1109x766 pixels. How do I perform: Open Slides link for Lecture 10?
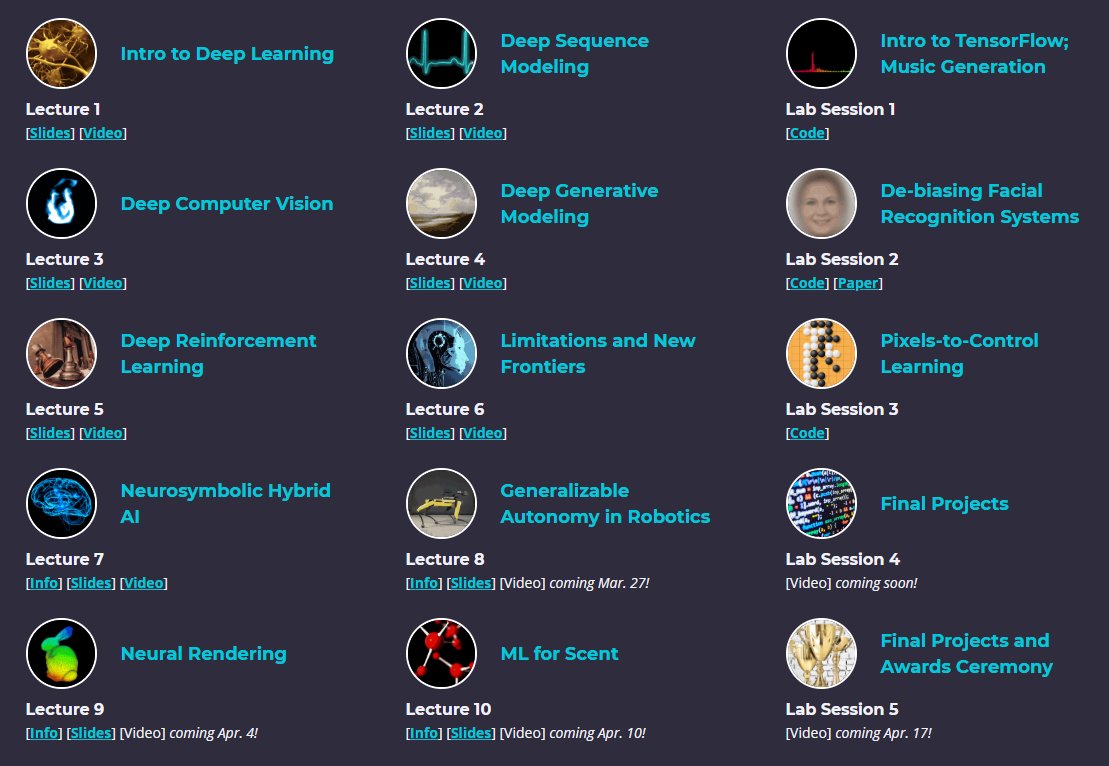click(x=471, y=733)
